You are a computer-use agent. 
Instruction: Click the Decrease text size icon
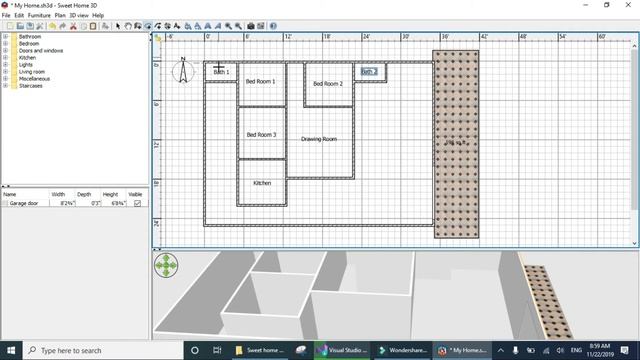pos(198,26)
